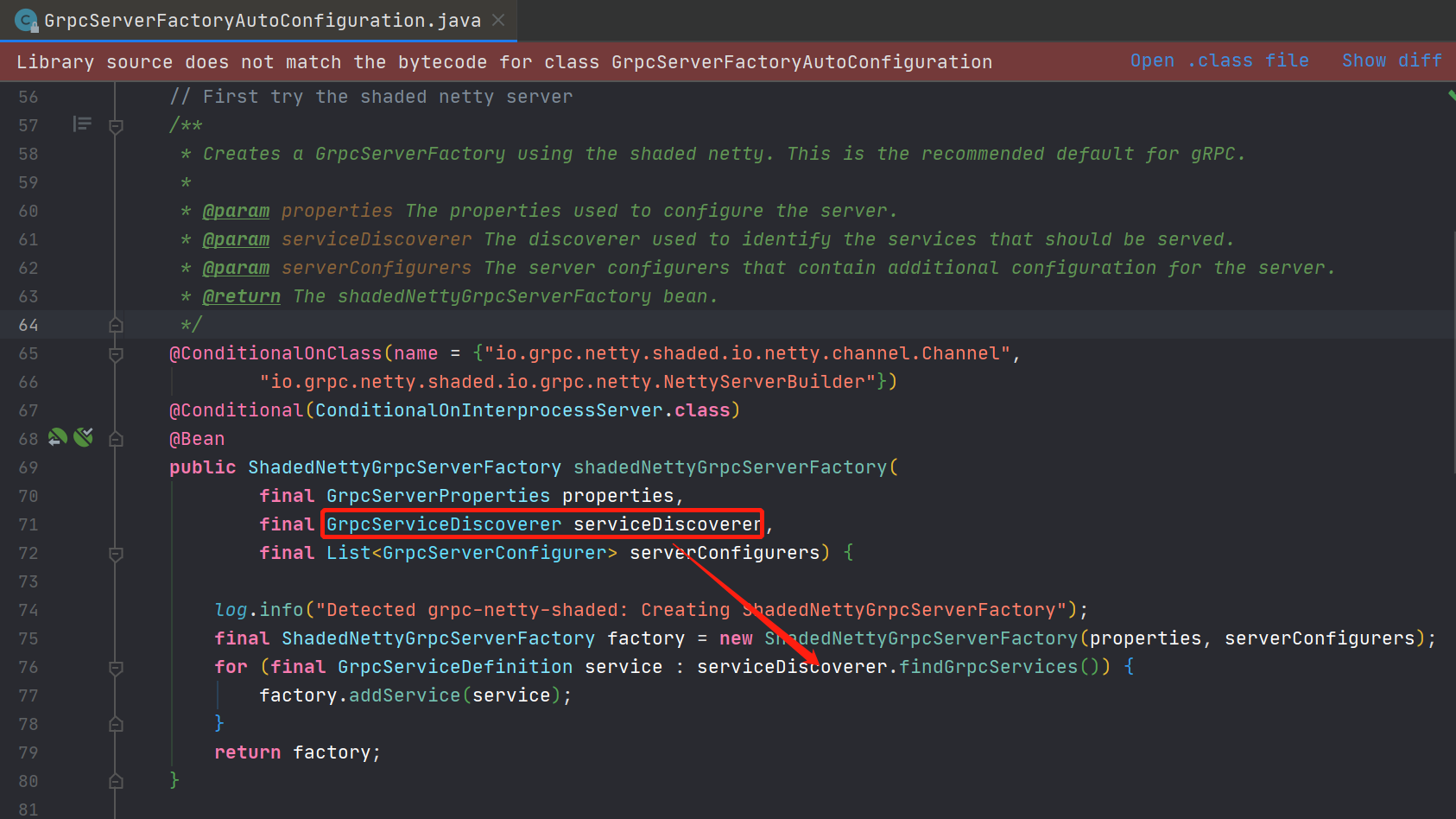Screen dimensions: 1456x819
Task: Click the @ConditionalOnClass annotation
Action: pos(275,353)
